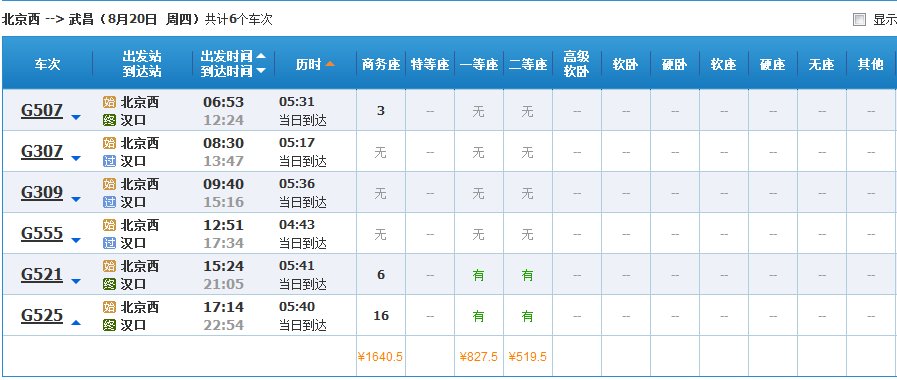Open train G307 link
The width and height of the screenshot is (897, 380).
[42, 152]
